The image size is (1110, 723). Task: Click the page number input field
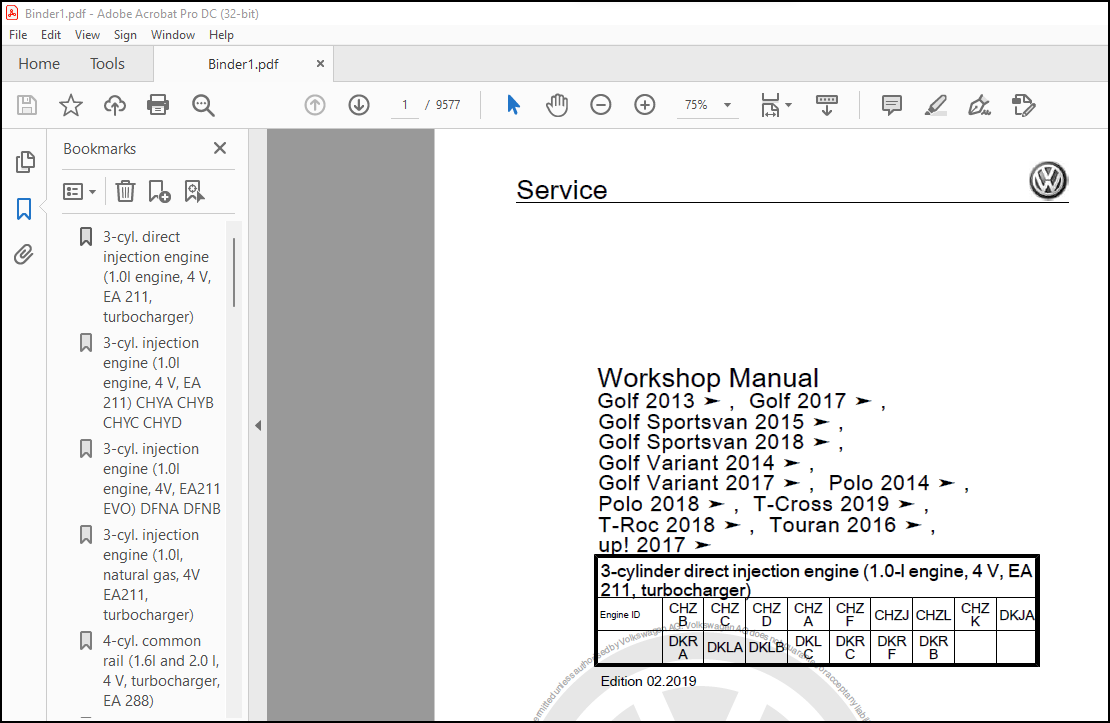[x=405, y=105]
